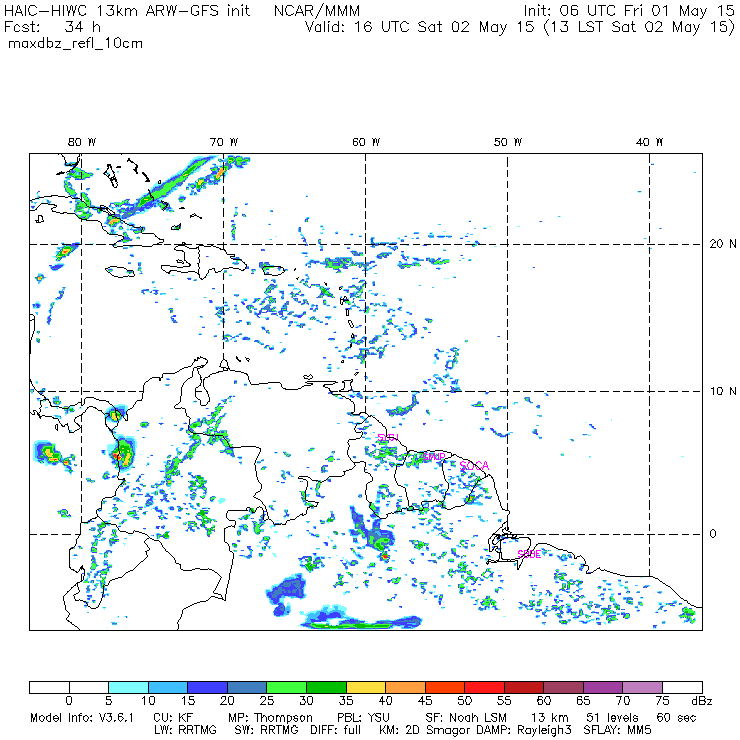Click the HAIC-HIWC 13km ARW-GFS init title

(x=126, y=11)
